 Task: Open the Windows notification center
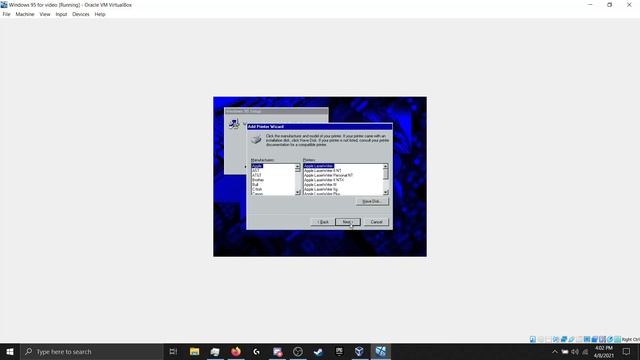coord(627,352)
